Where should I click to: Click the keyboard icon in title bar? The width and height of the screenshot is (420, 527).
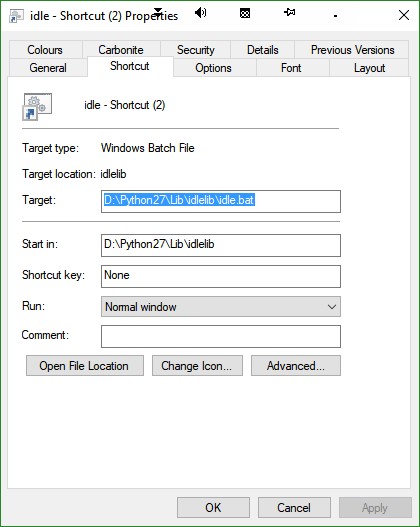click(245, 13)
